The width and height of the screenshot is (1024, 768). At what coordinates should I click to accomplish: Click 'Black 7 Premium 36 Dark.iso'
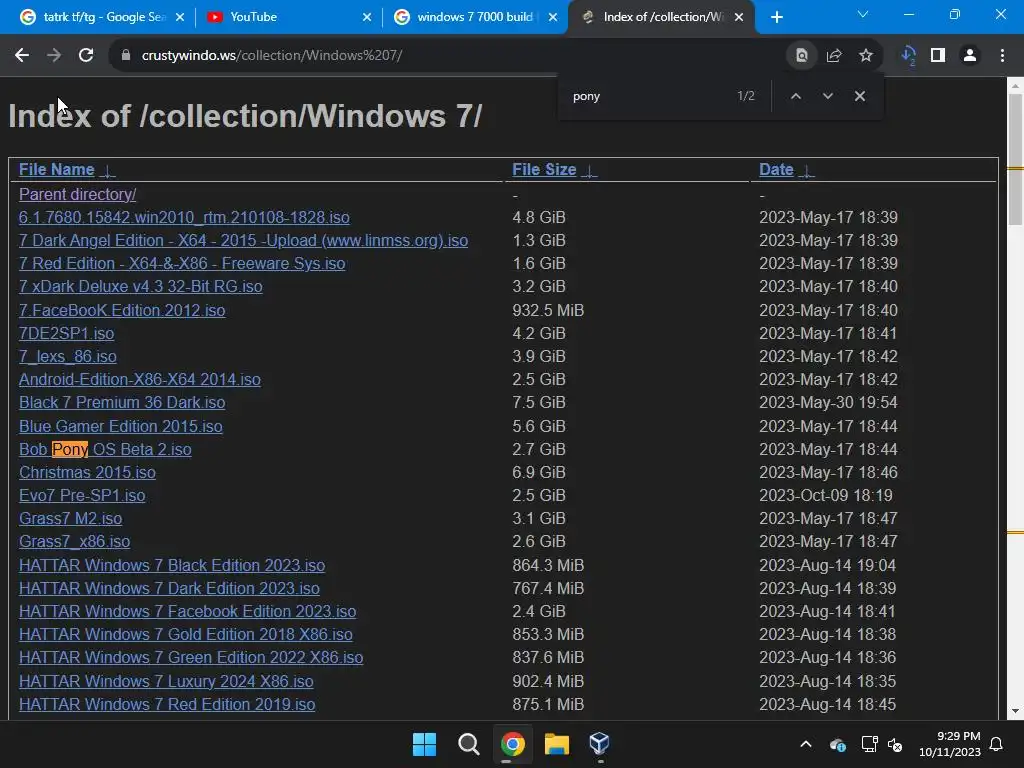(122, 402)
